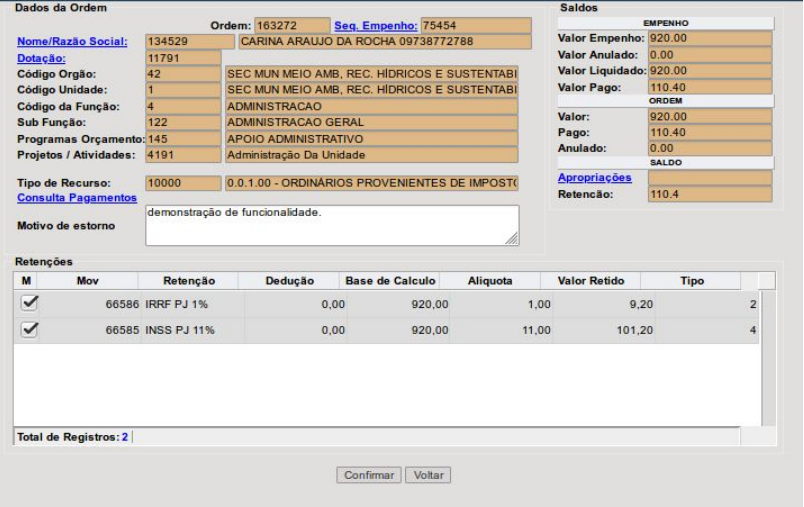Uncheck the IRRF PJ 1% retention row checkbox
The width and height of the screenshot is (804, 507).
point(29,301)
